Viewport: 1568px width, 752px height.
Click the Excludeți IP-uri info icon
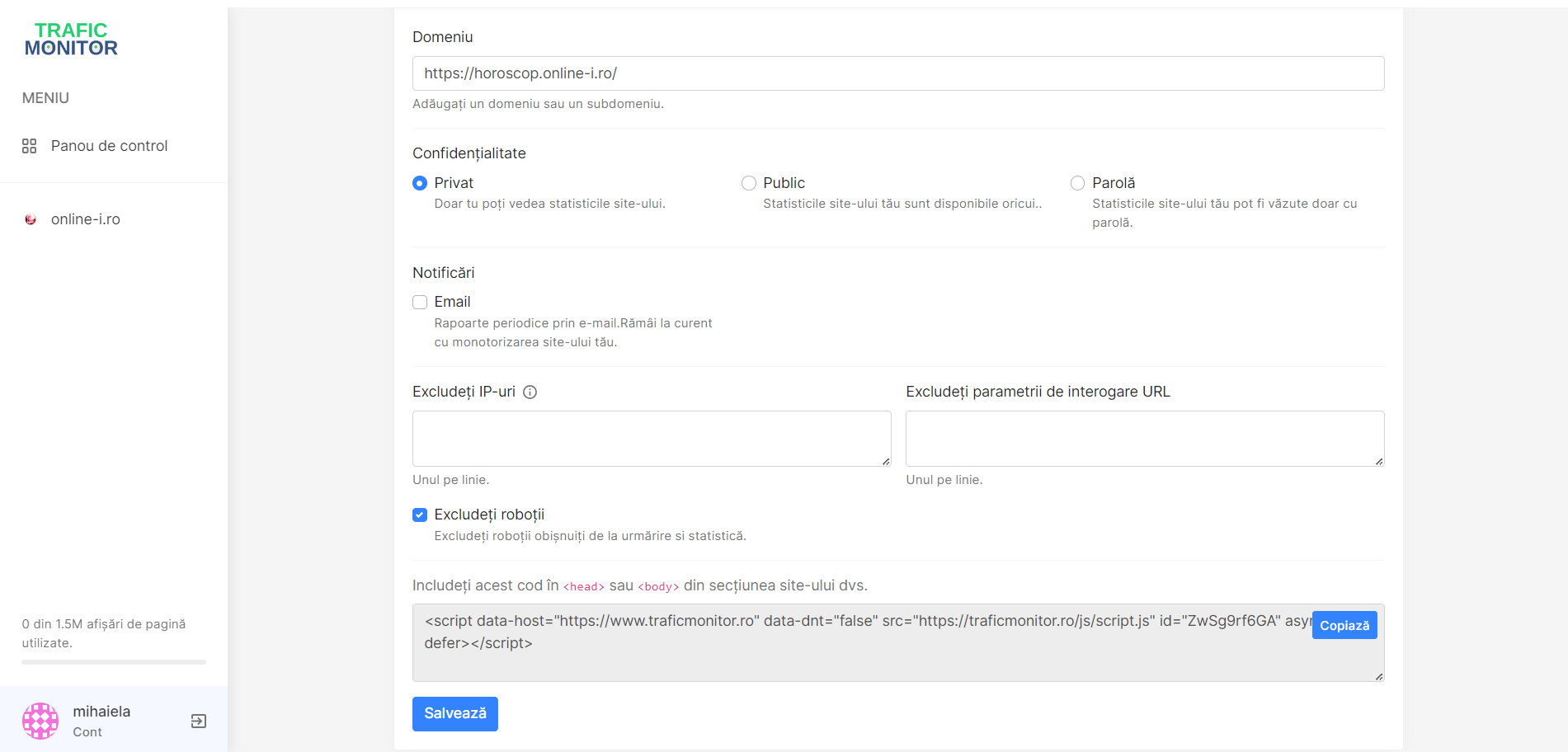530,392
